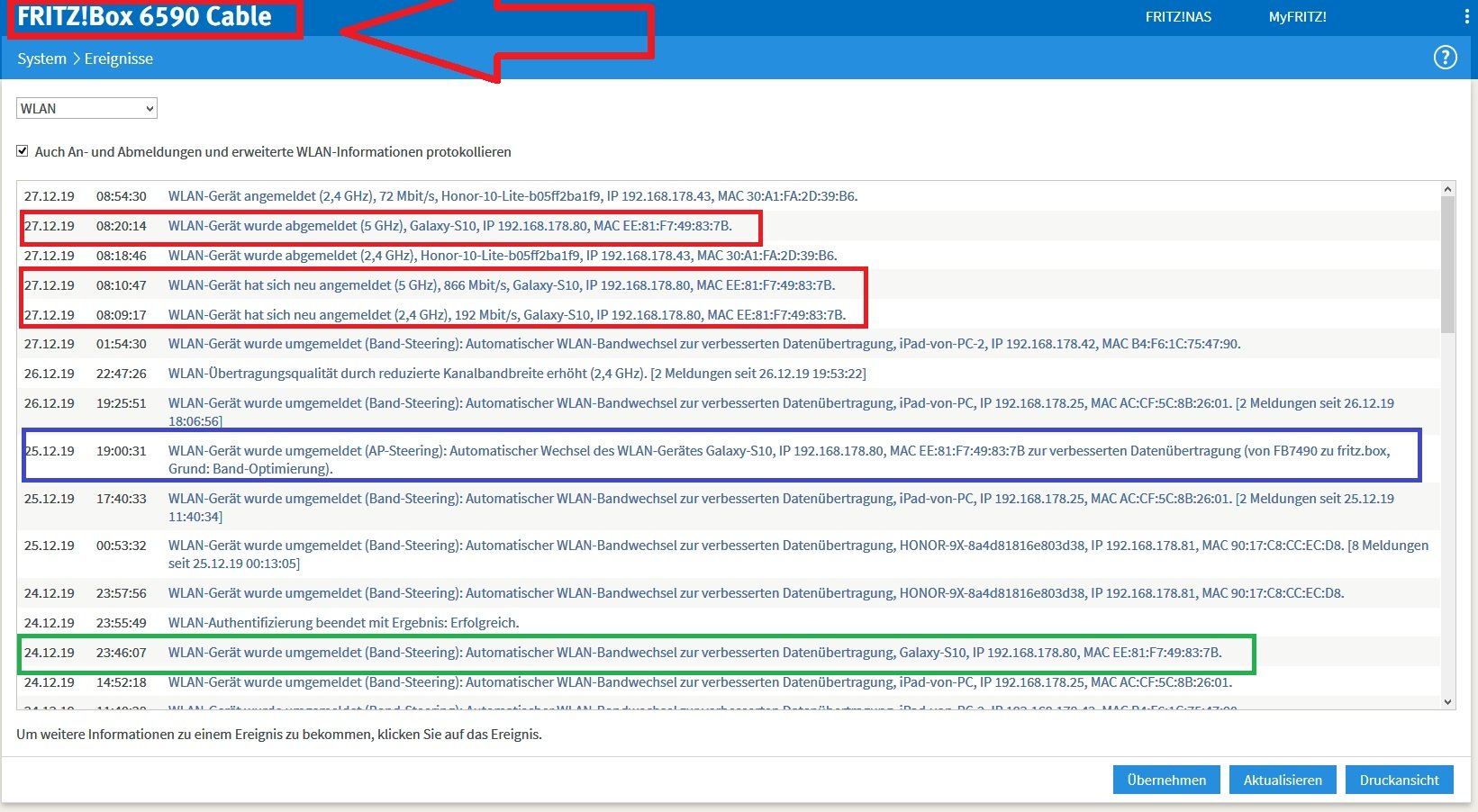This screenshot has width=1478, height=812.
Task: Go to System in the breadcrumb
Action: pyautogui.click(x=41, y=59)
